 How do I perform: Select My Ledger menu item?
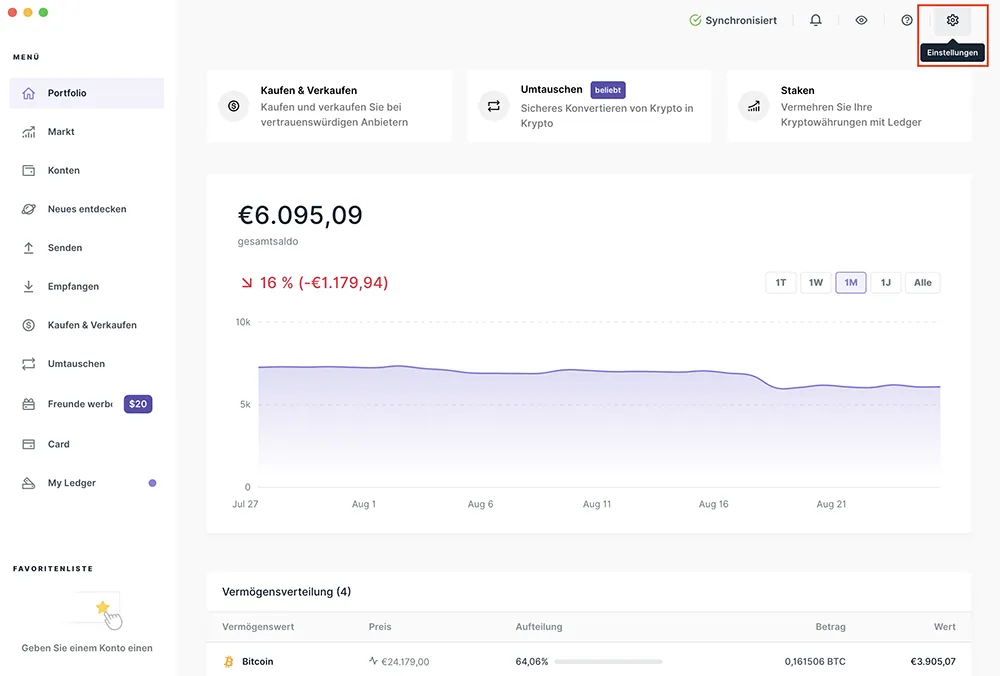(x=87, y=483)
